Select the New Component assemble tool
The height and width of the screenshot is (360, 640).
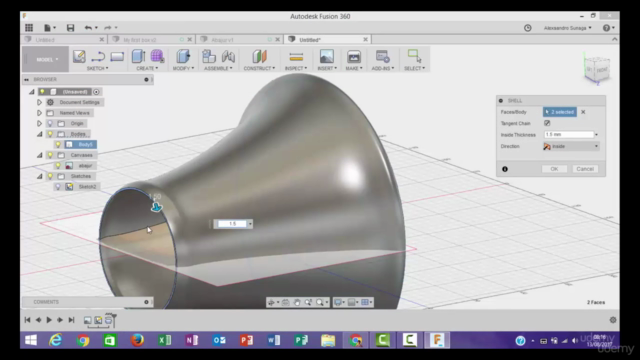(209, 56)
